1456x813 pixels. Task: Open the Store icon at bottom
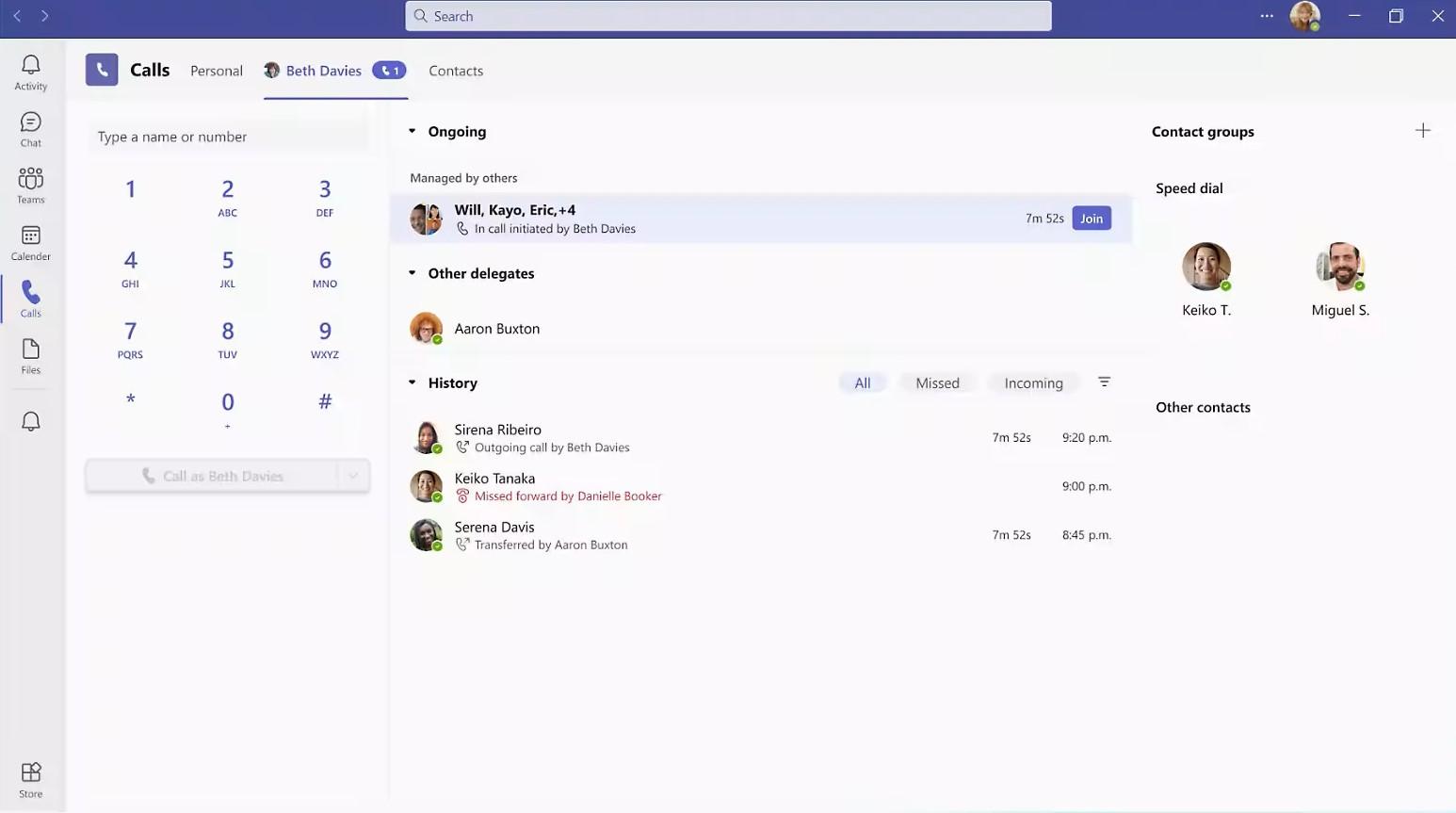tap(30, 777)
